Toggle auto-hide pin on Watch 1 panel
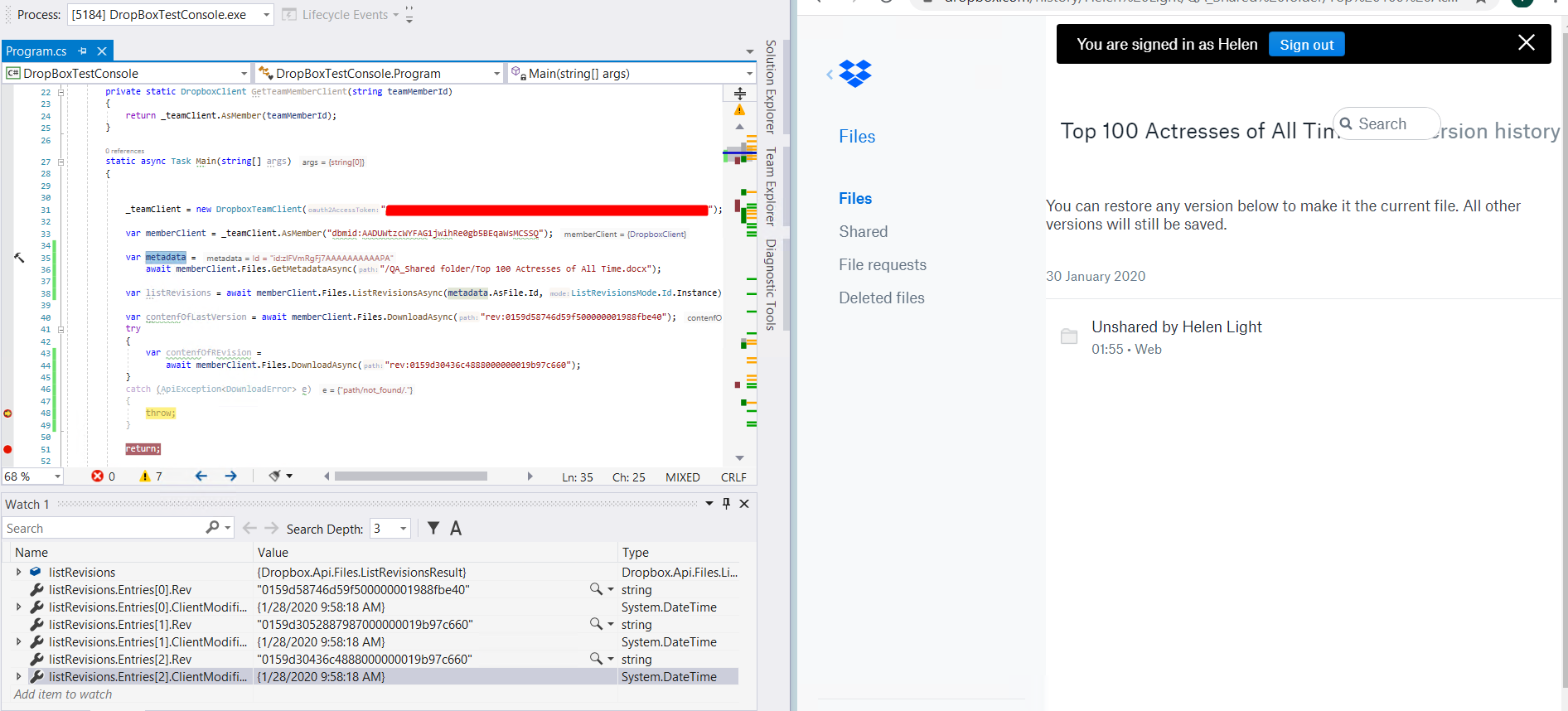 (x=726, y=504)
